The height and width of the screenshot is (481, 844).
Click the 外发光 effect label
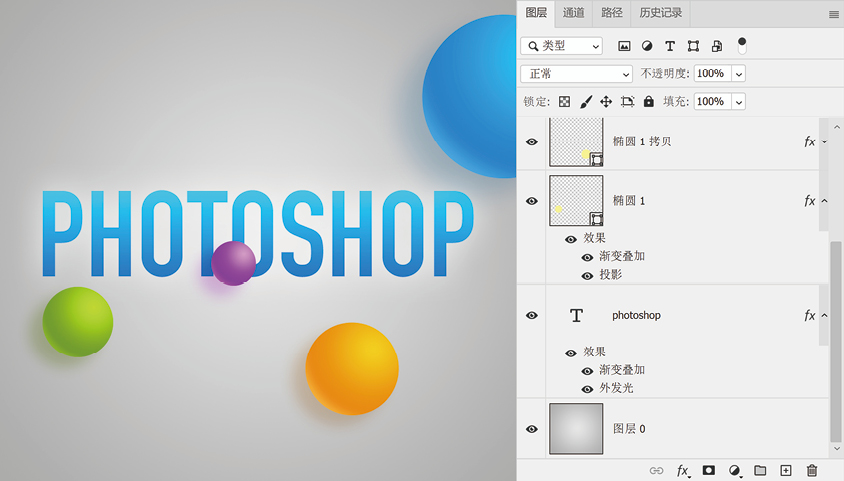point(617,388)
